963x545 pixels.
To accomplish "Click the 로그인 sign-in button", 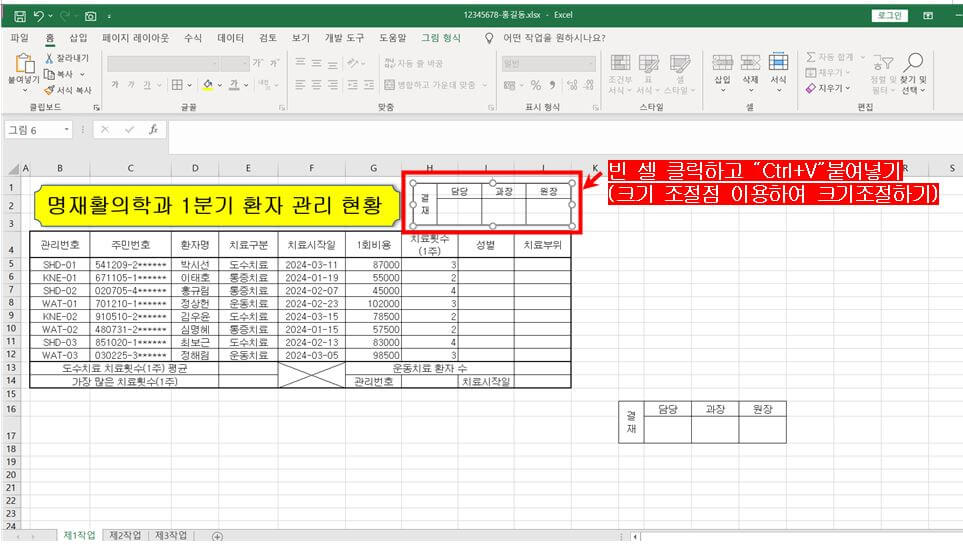I will point(889,15).
